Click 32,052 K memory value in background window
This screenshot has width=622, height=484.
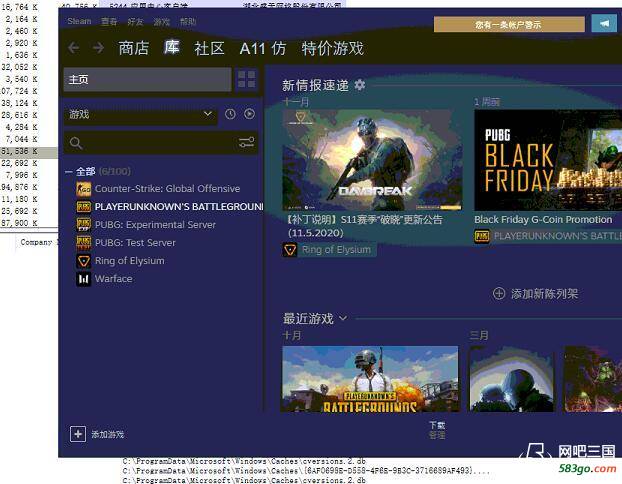[x=19, y=67]
